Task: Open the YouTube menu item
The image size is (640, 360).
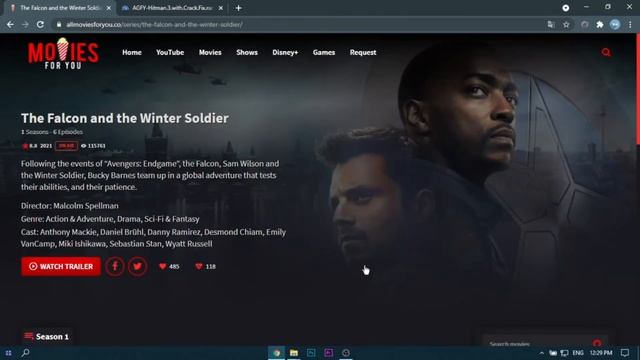Action: (170, 52)
